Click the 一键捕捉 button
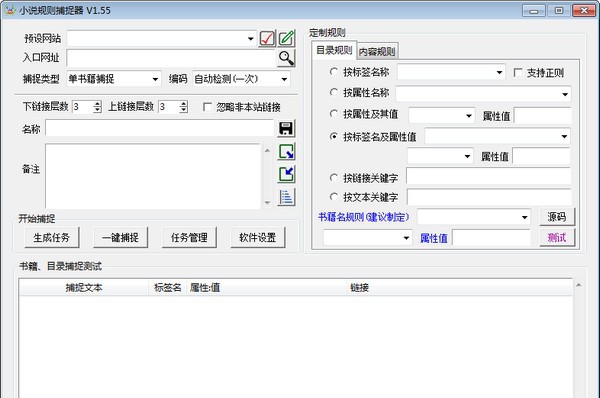 click(x=120, y=238)
